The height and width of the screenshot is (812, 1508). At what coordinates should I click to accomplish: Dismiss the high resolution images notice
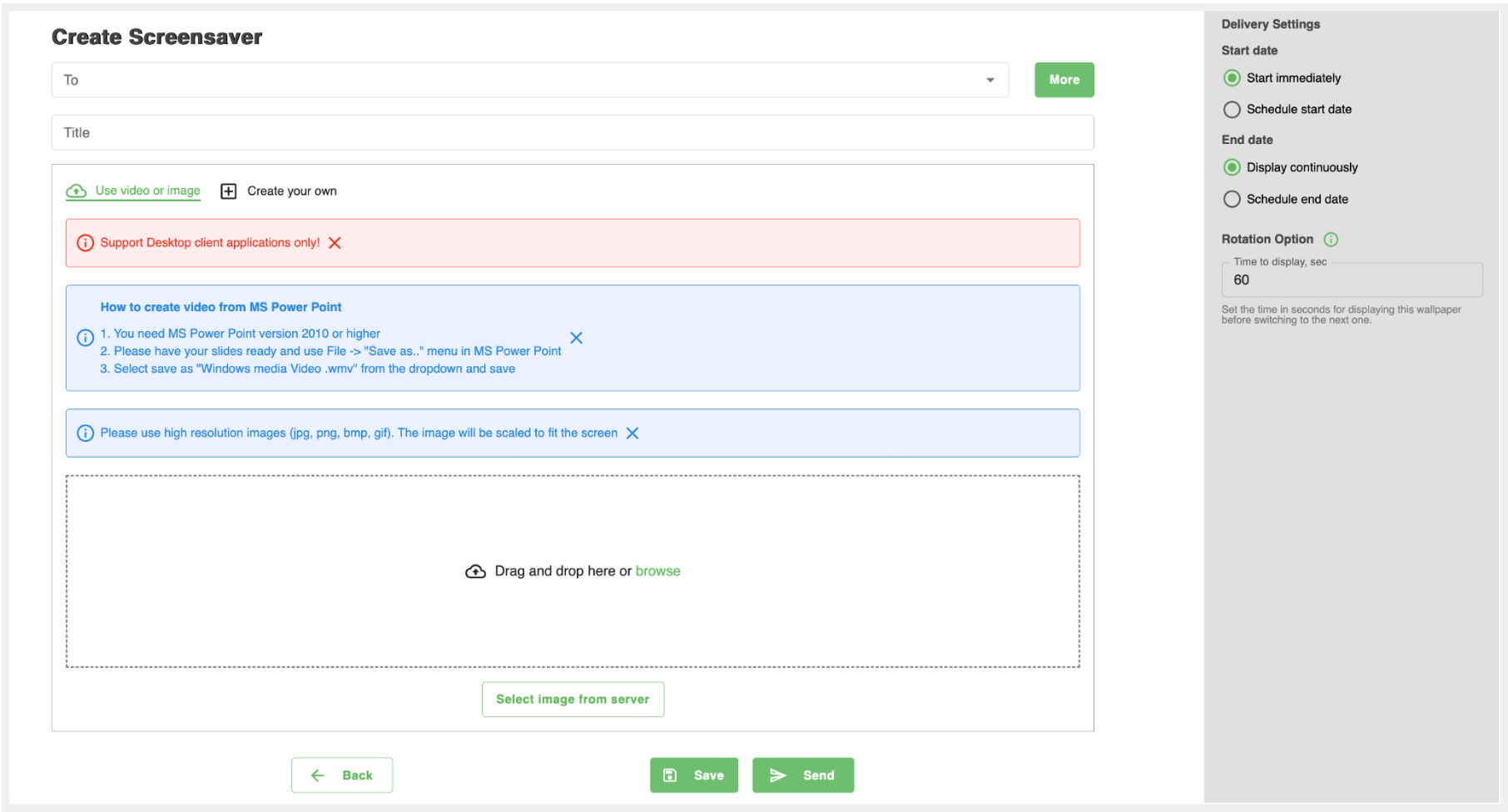[632, 433]
